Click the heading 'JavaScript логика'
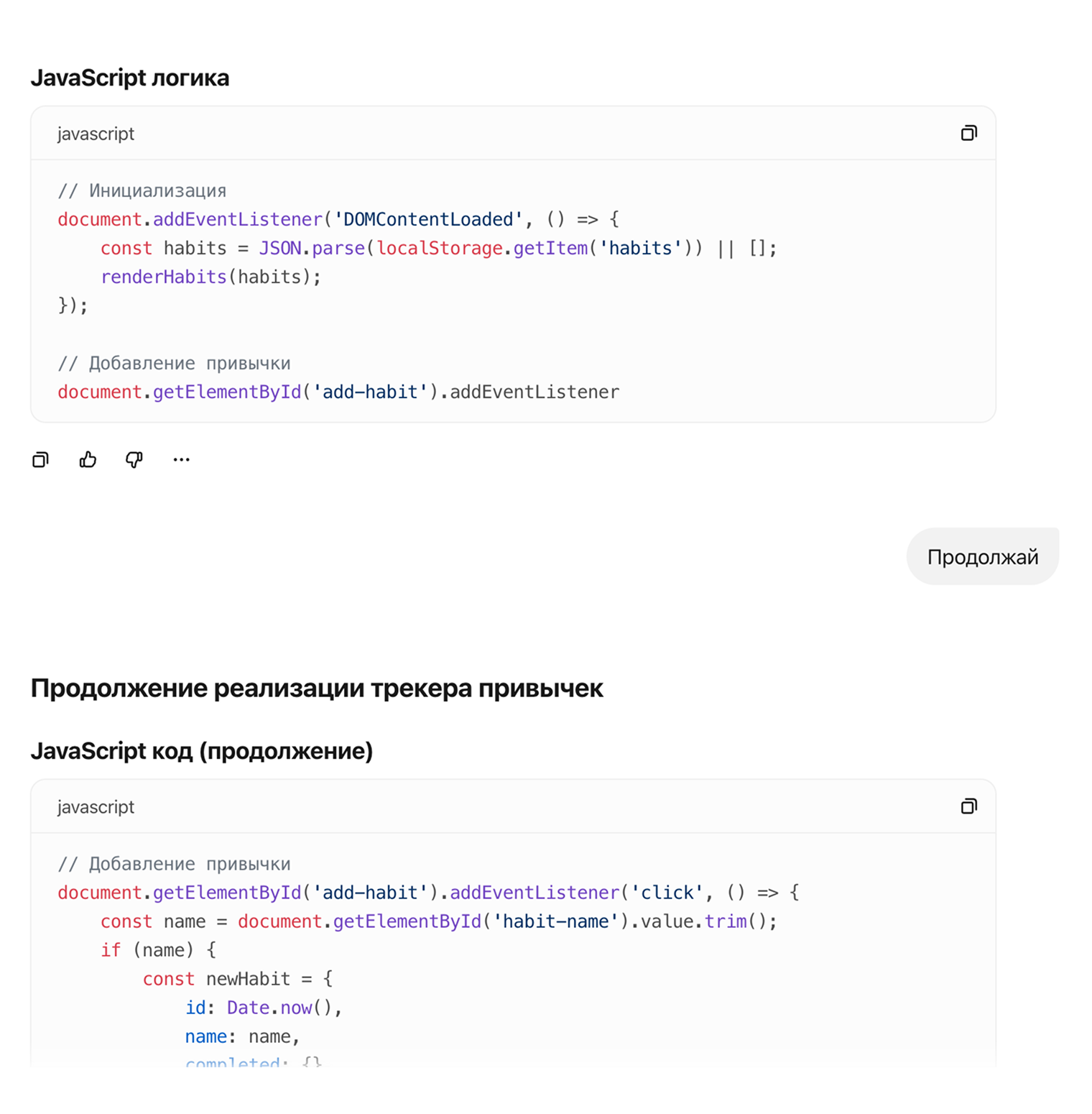Screen dimensions: 1092x1114 click(x=130, y=78)
